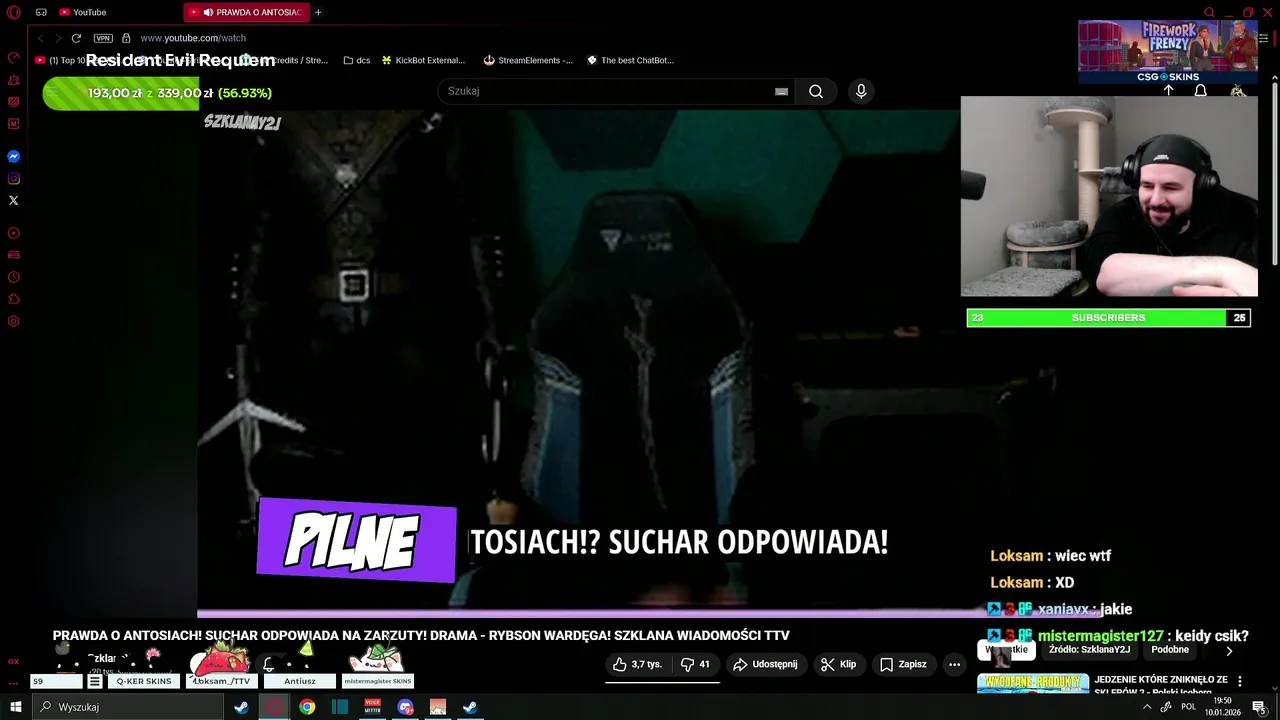Expand next filter chips arrow
The height and width of the screenshot is (720, 1280).
[x=1229, y=651]
